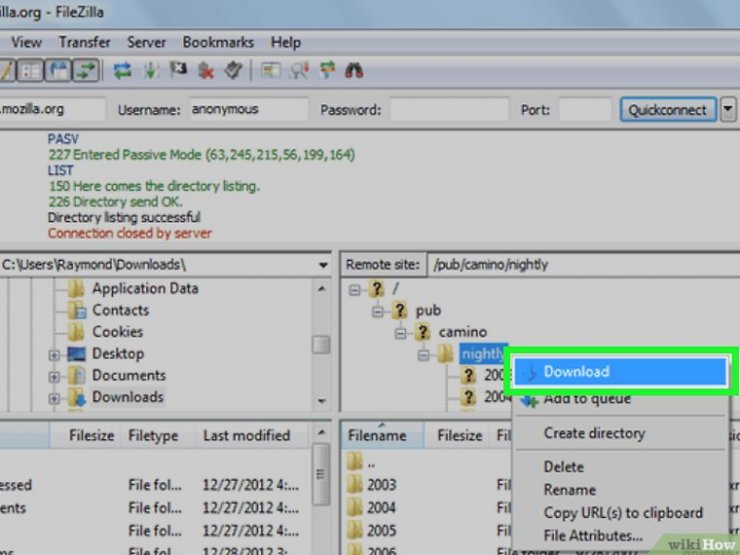Select Cookies folder in local tree

(118, 332)
